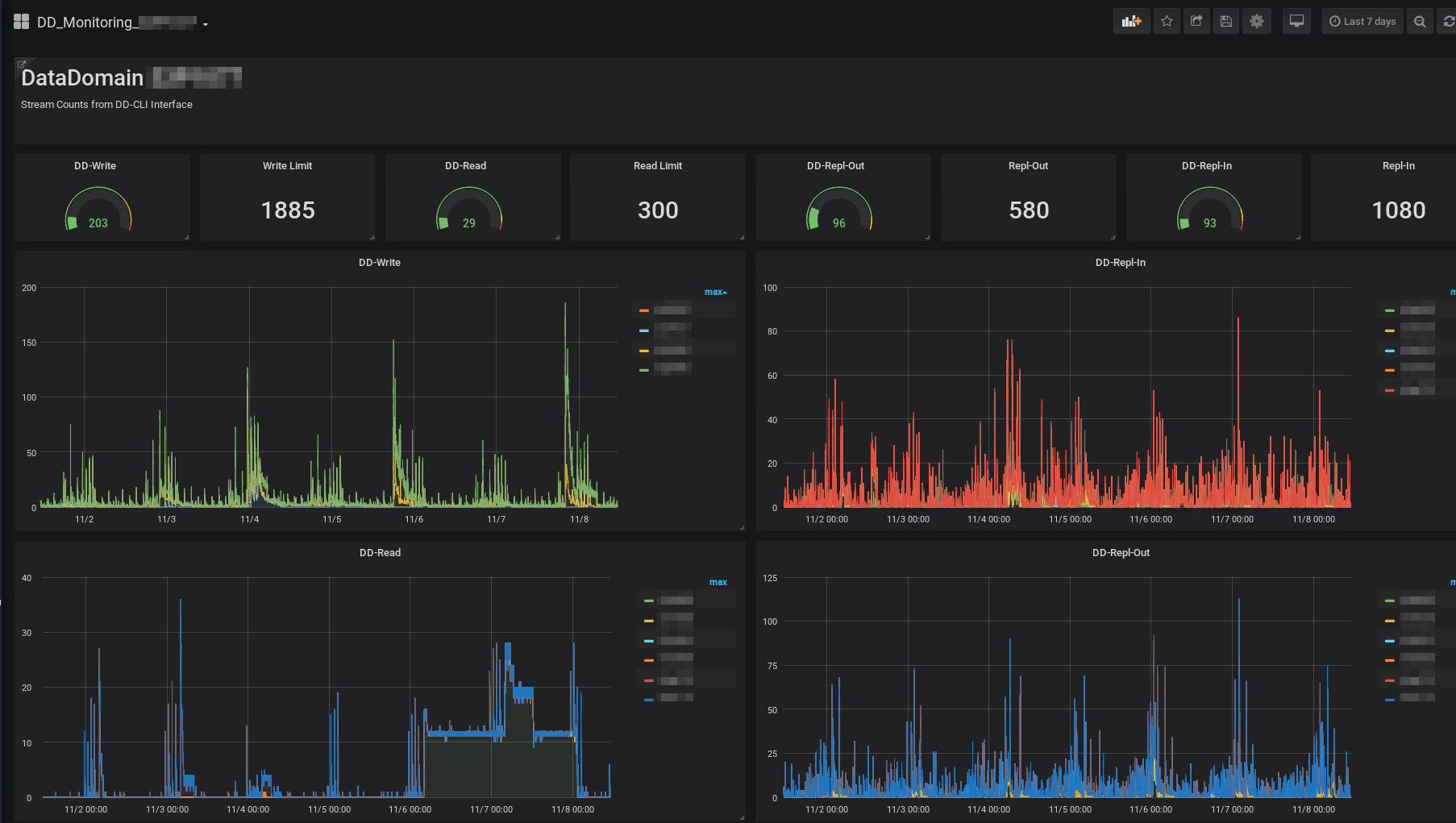This screenshot has width=1456, height=823.
Task: Star this dashboard as favorite
Action: tap(1167, 22)
